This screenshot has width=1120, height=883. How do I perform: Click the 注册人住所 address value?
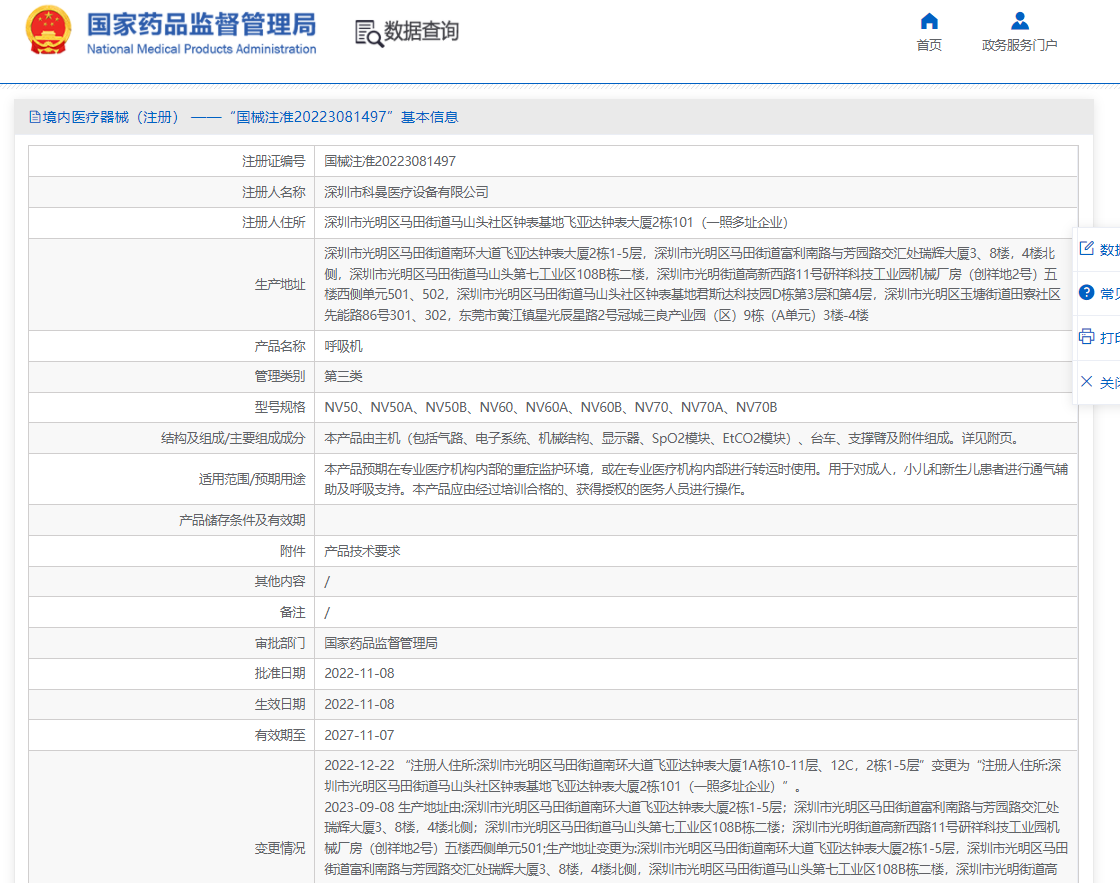(x=556, y=223)
